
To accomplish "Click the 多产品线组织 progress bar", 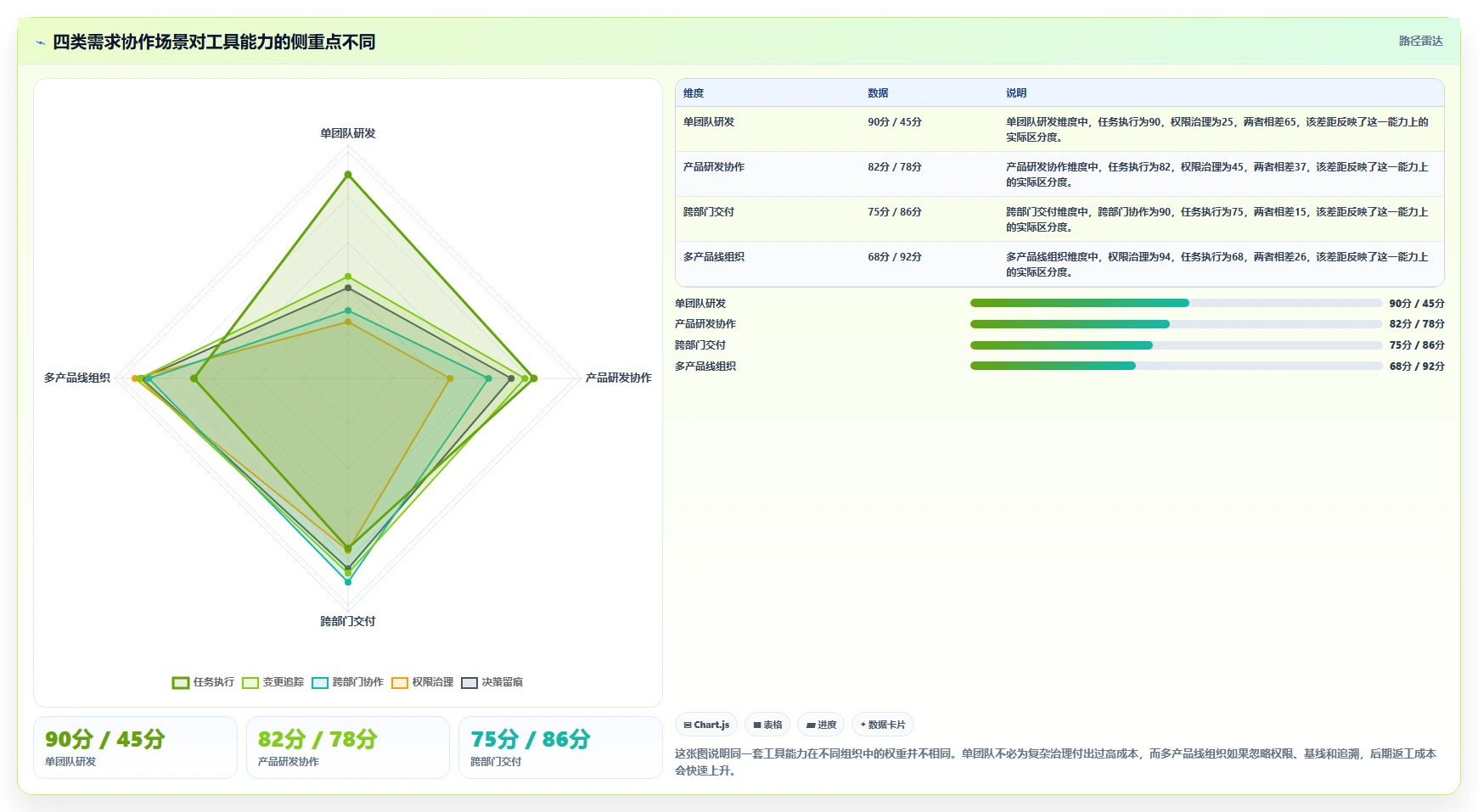I will click(x=1176, y=366).
